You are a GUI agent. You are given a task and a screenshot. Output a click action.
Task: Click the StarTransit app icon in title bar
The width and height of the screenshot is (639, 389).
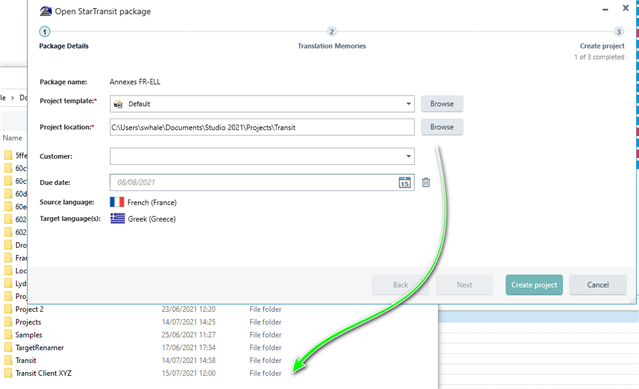[x=45, y=11]
